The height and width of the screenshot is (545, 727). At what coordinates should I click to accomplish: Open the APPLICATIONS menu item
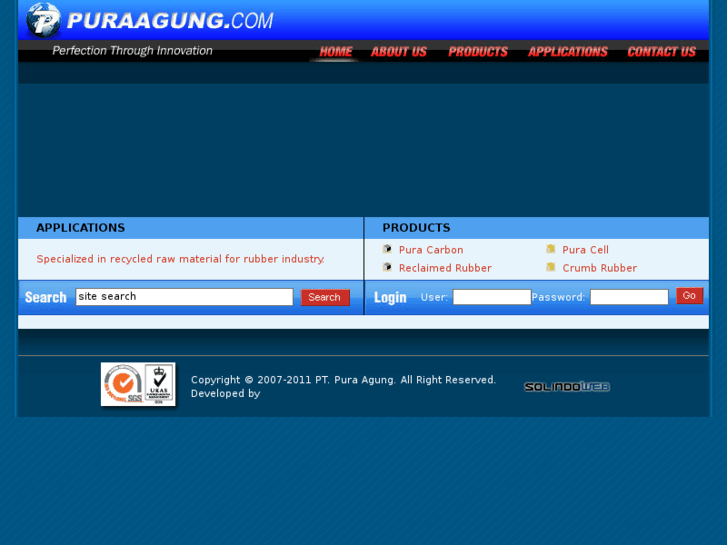[568, 51]
